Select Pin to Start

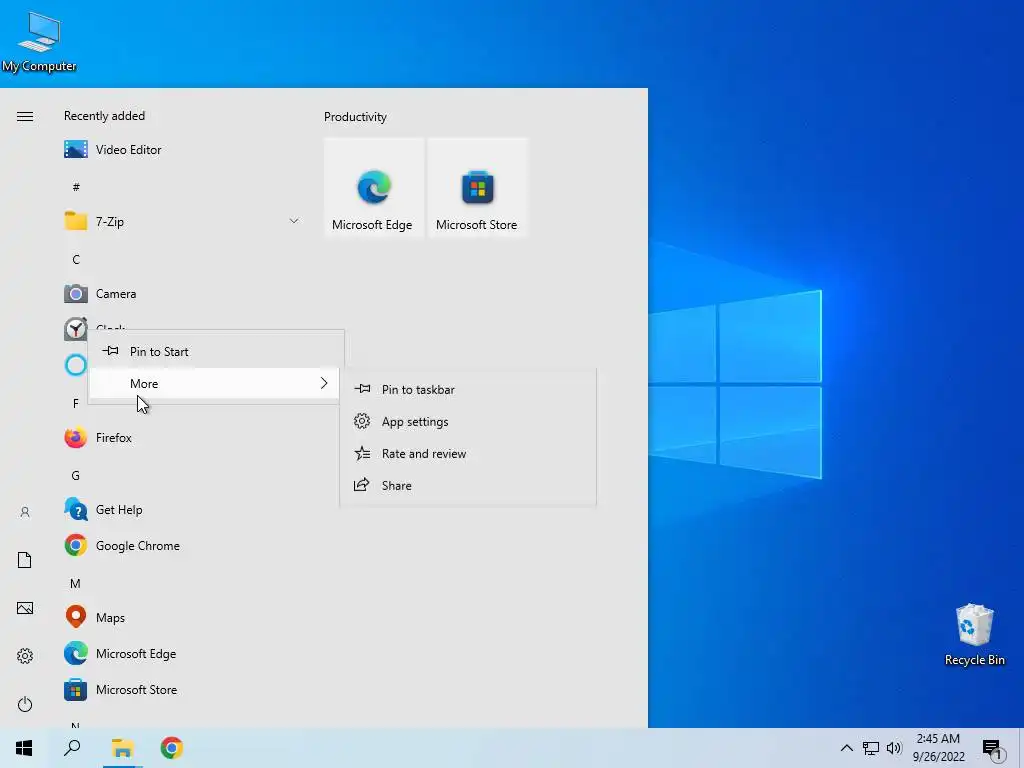[215, 351]
